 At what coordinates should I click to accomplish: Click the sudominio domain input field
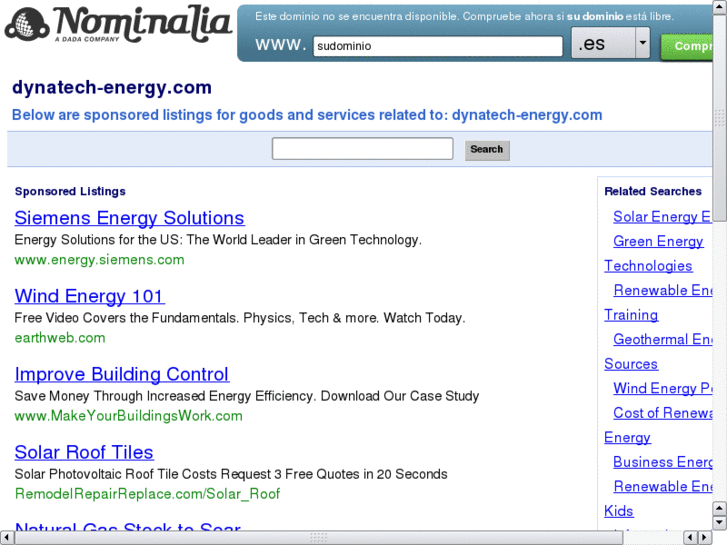click(x=438, y=46)
